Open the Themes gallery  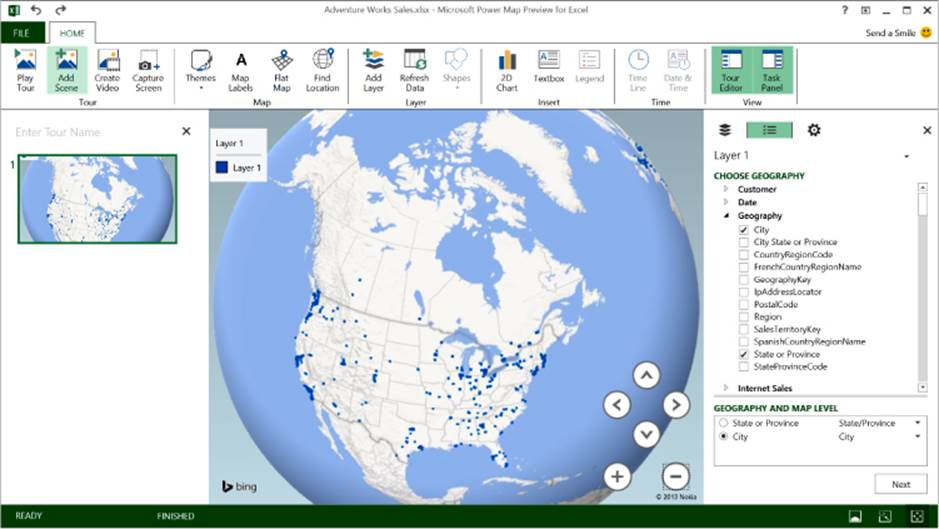coord(201,71)
